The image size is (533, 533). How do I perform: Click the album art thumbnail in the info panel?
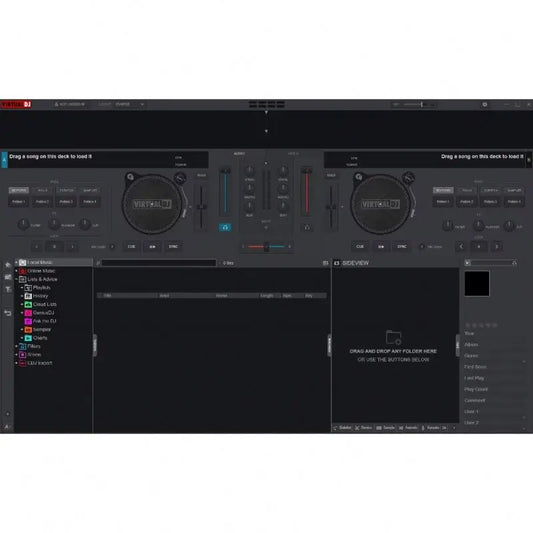click(x=477, y=283)
